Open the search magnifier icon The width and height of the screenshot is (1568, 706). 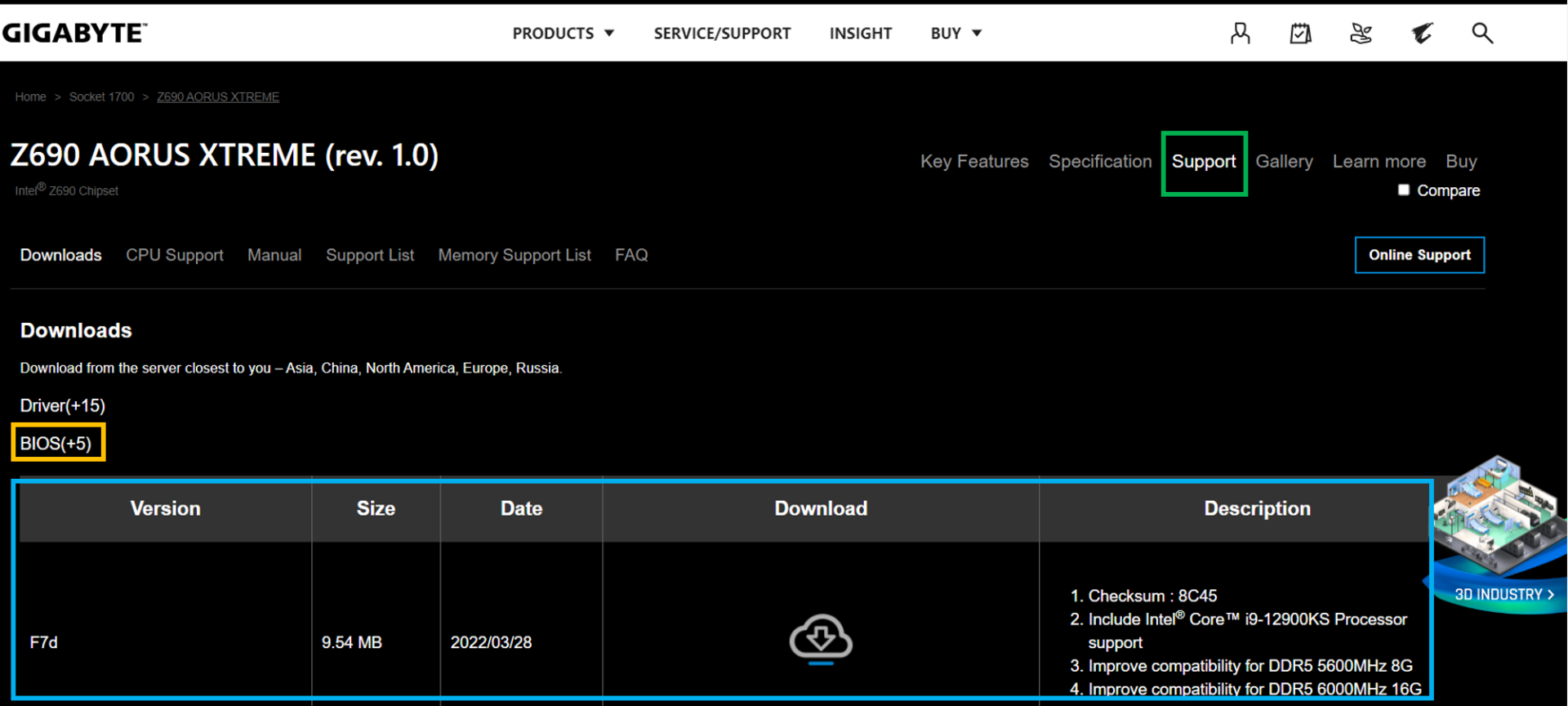(x=1482, y=34)
